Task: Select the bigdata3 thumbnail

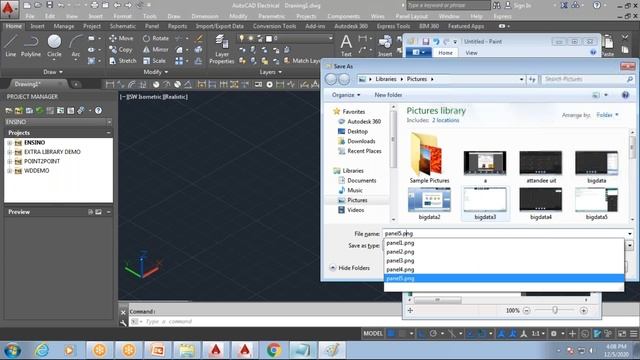Action: coord(485,204)
